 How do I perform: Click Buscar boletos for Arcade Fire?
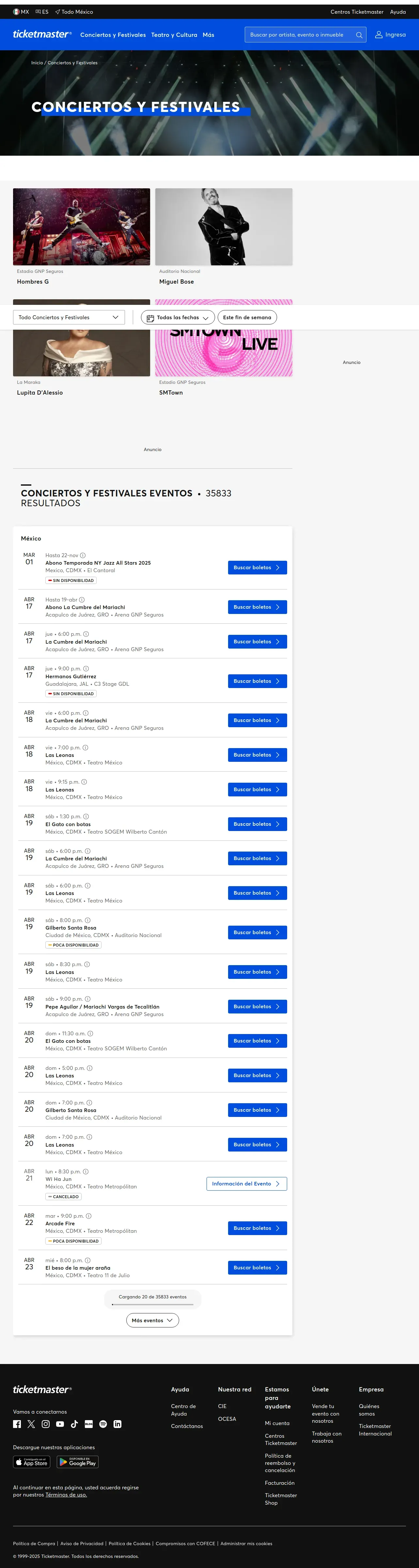pos(257,1228)
